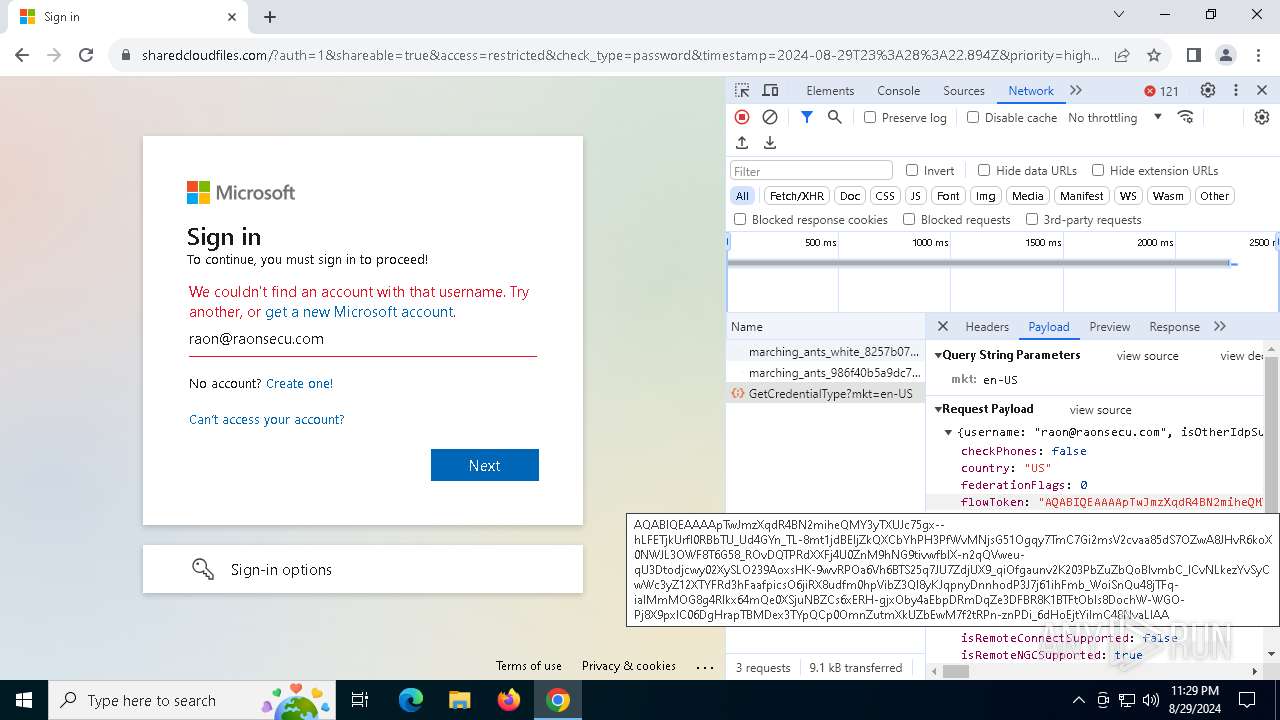This screenshot has width=1280, height=720.
Task: Switch to the Console panel
Action: pos(899,90)
